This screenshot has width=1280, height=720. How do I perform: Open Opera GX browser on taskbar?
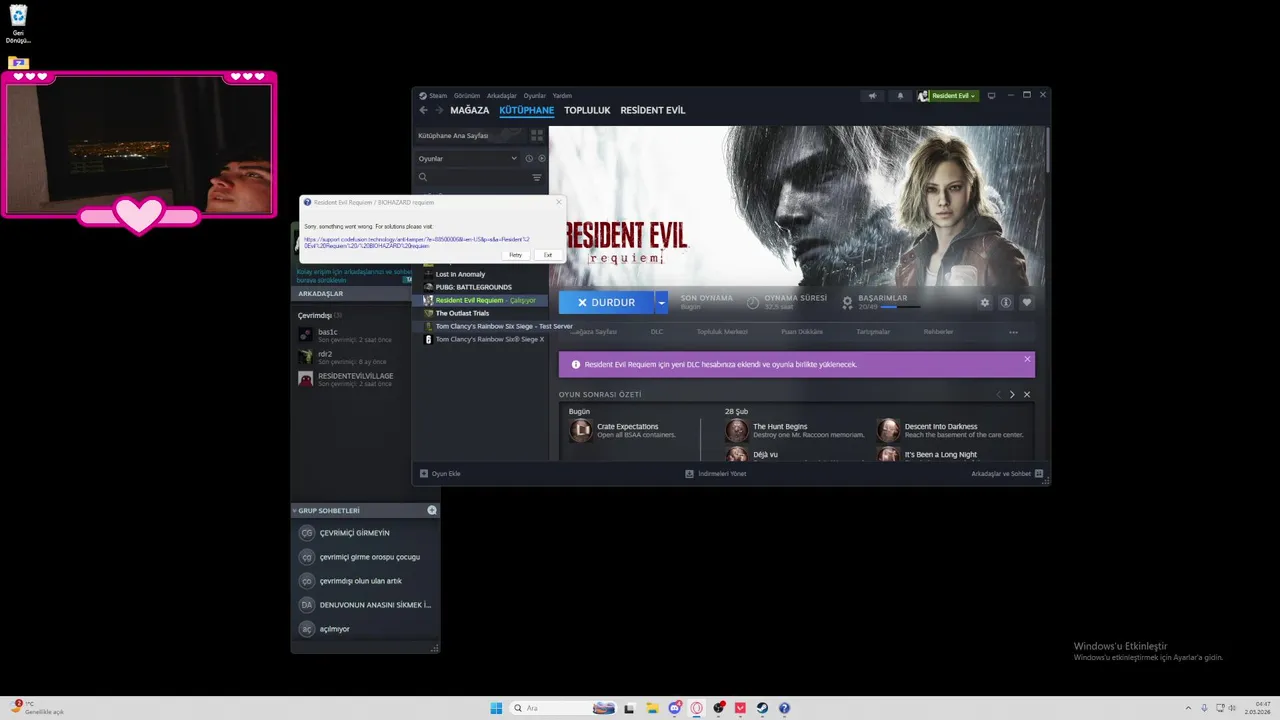click(x=697, y=708)
